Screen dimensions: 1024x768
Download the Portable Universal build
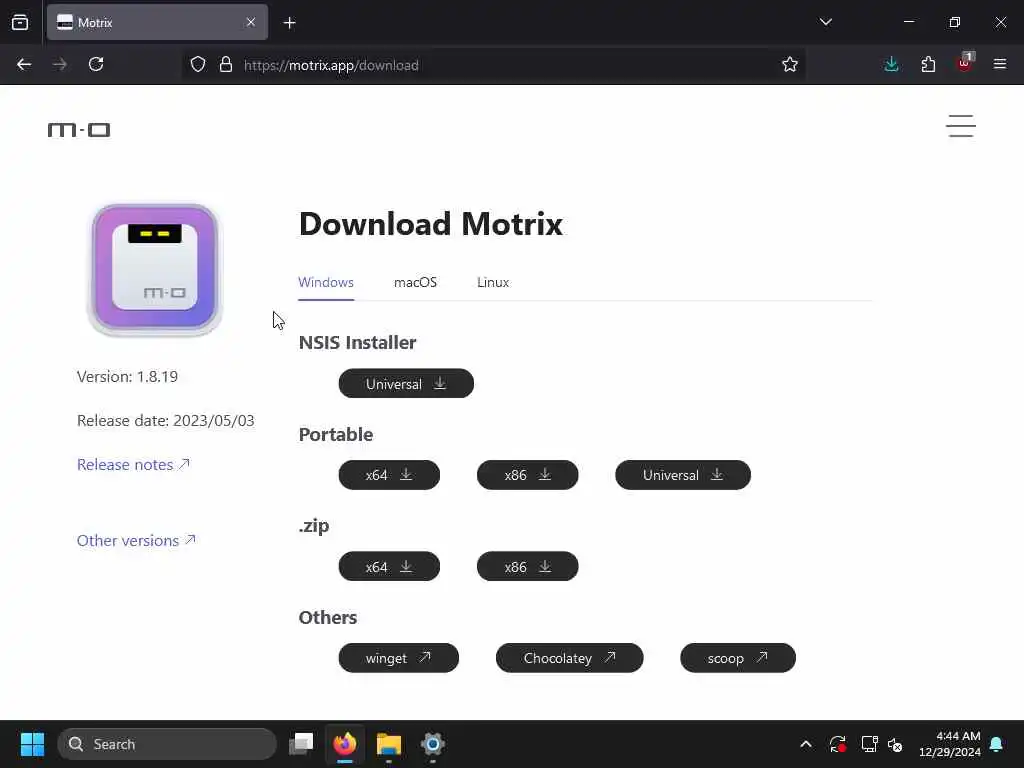pyautogui.click(x=683, y=475)
